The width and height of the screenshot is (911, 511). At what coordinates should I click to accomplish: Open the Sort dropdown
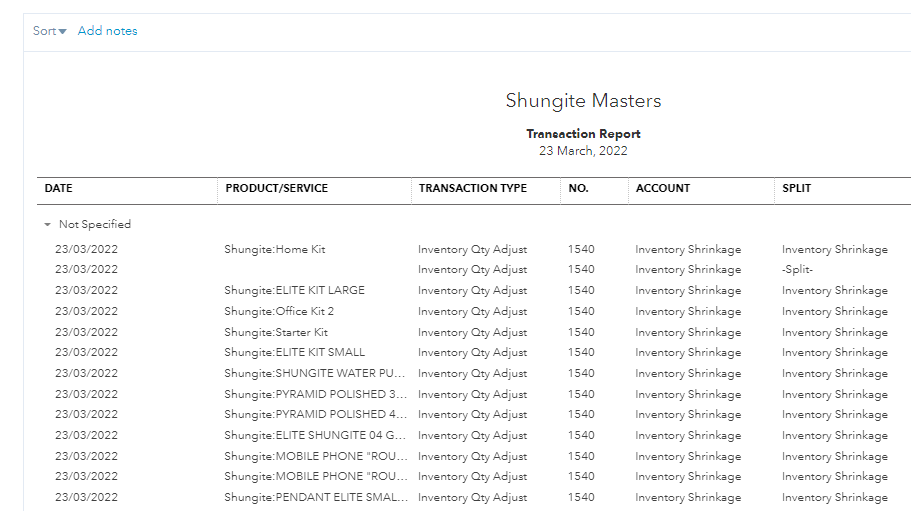tap(49, 31)
